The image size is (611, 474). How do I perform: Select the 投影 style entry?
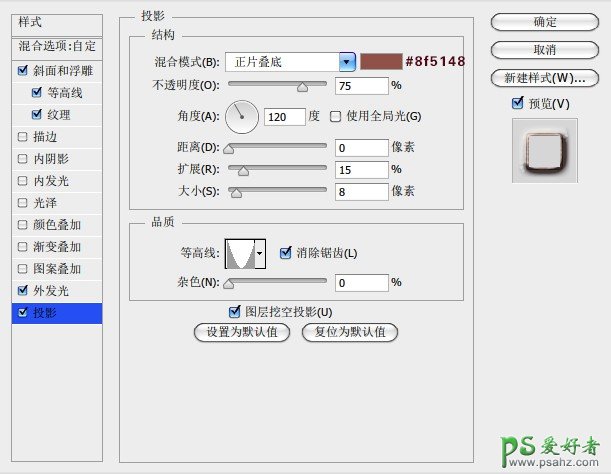(58, 313)
